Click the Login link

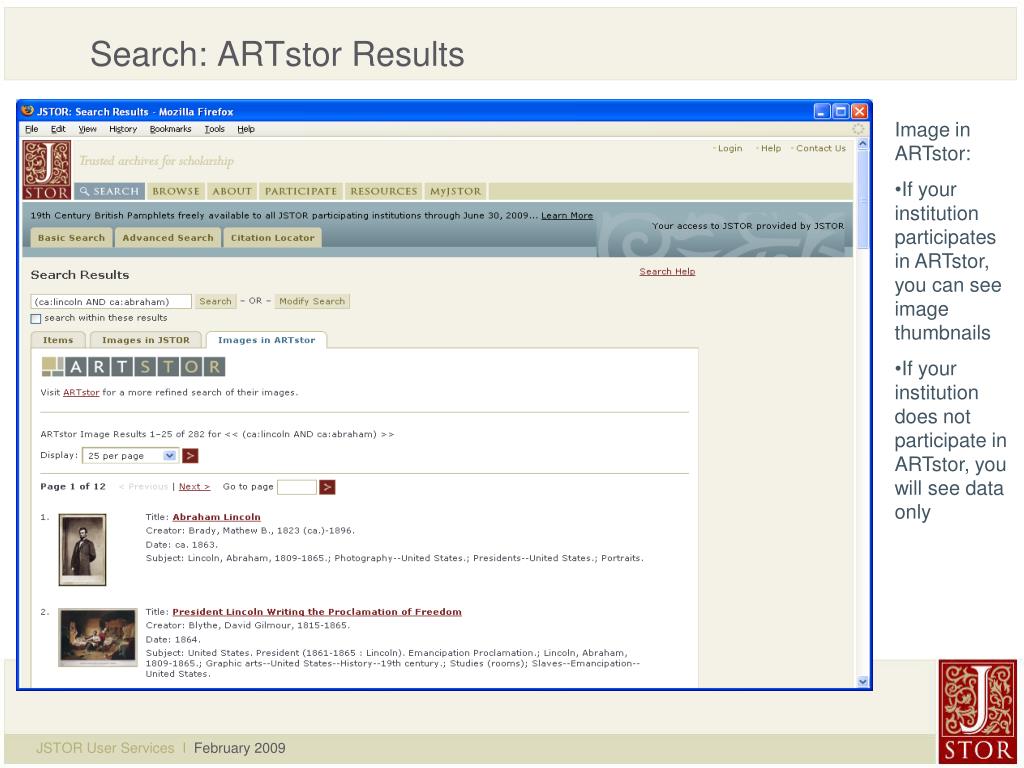tap(730, 148)
